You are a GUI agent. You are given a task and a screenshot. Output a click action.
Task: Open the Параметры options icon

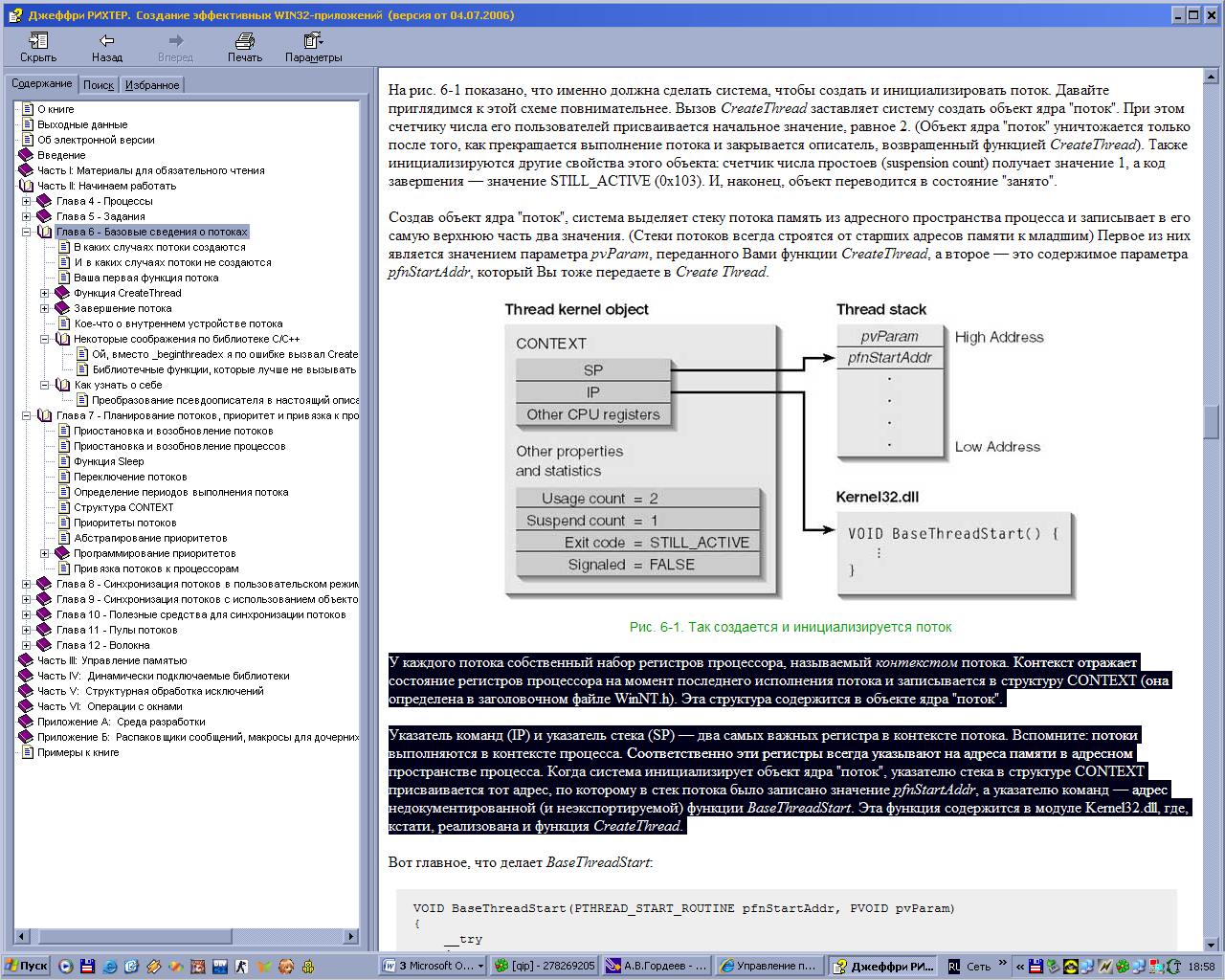(x=313, y=40)
